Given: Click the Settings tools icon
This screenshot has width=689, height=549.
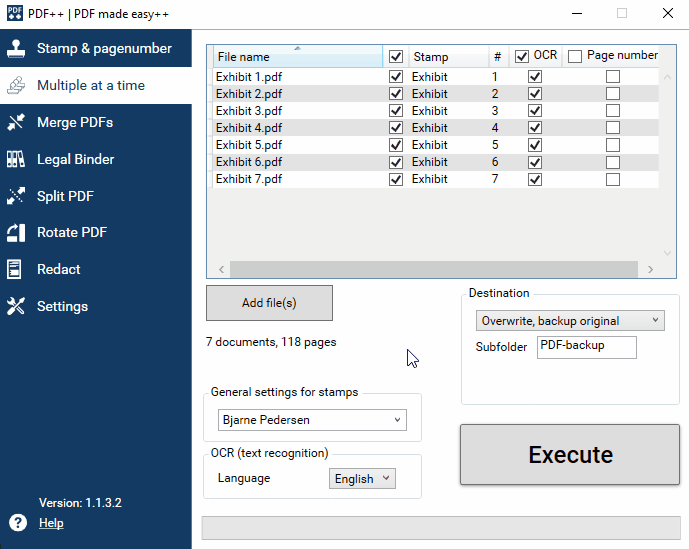Looking at the screenshot, I should (x=16, y=306).
